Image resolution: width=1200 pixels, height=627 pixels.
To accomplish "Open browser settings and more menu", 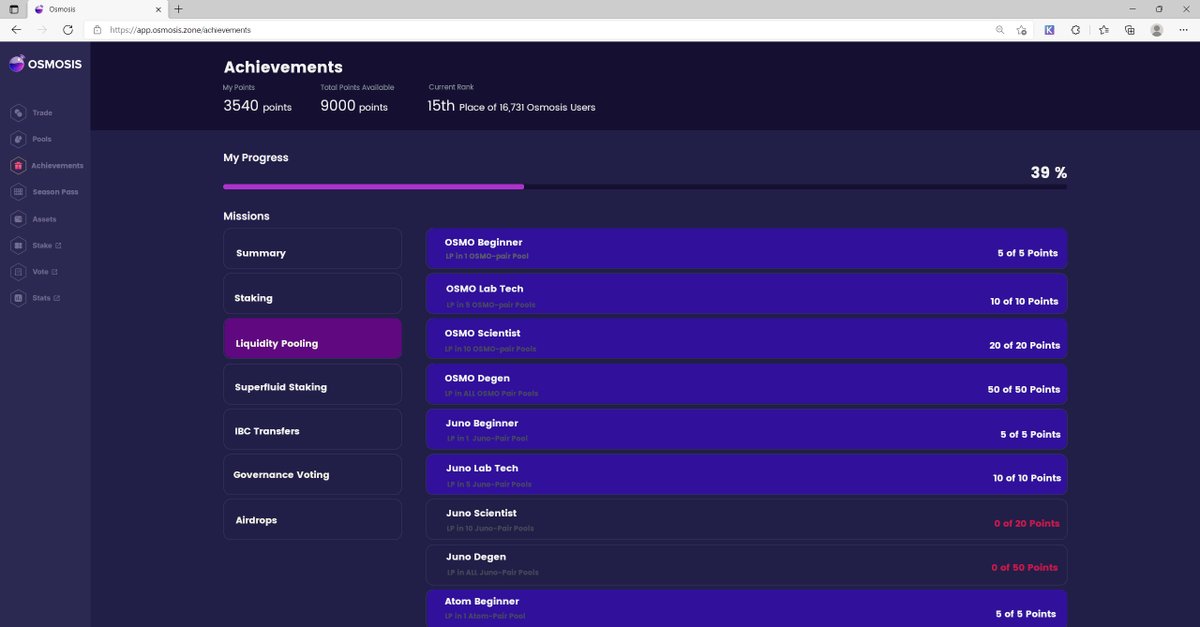I will coord(1185,30).
